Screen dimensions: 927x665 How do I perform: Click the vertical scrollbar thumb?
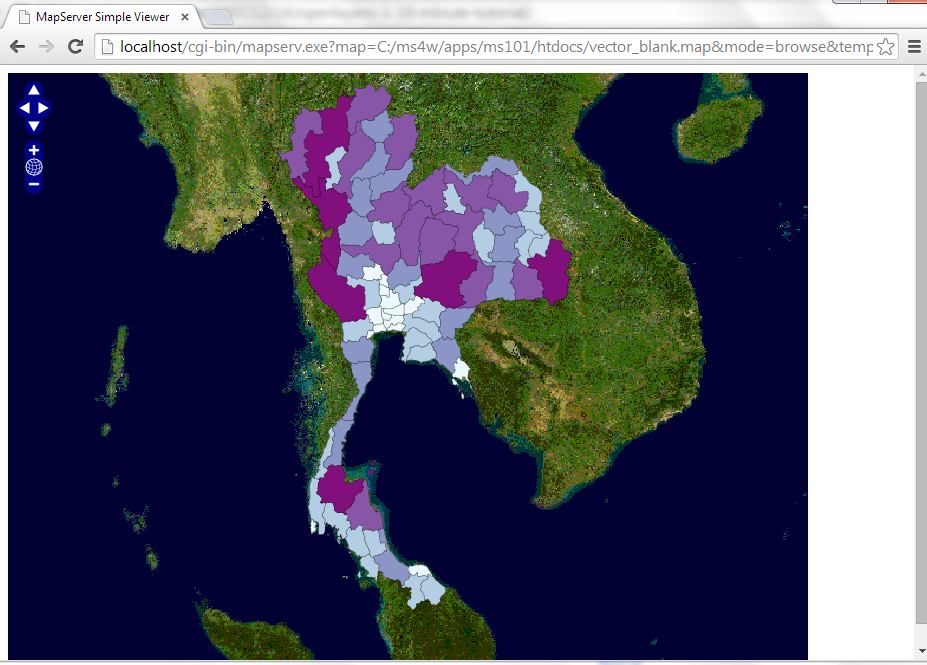pyautogui.click(x=921, y=353)
